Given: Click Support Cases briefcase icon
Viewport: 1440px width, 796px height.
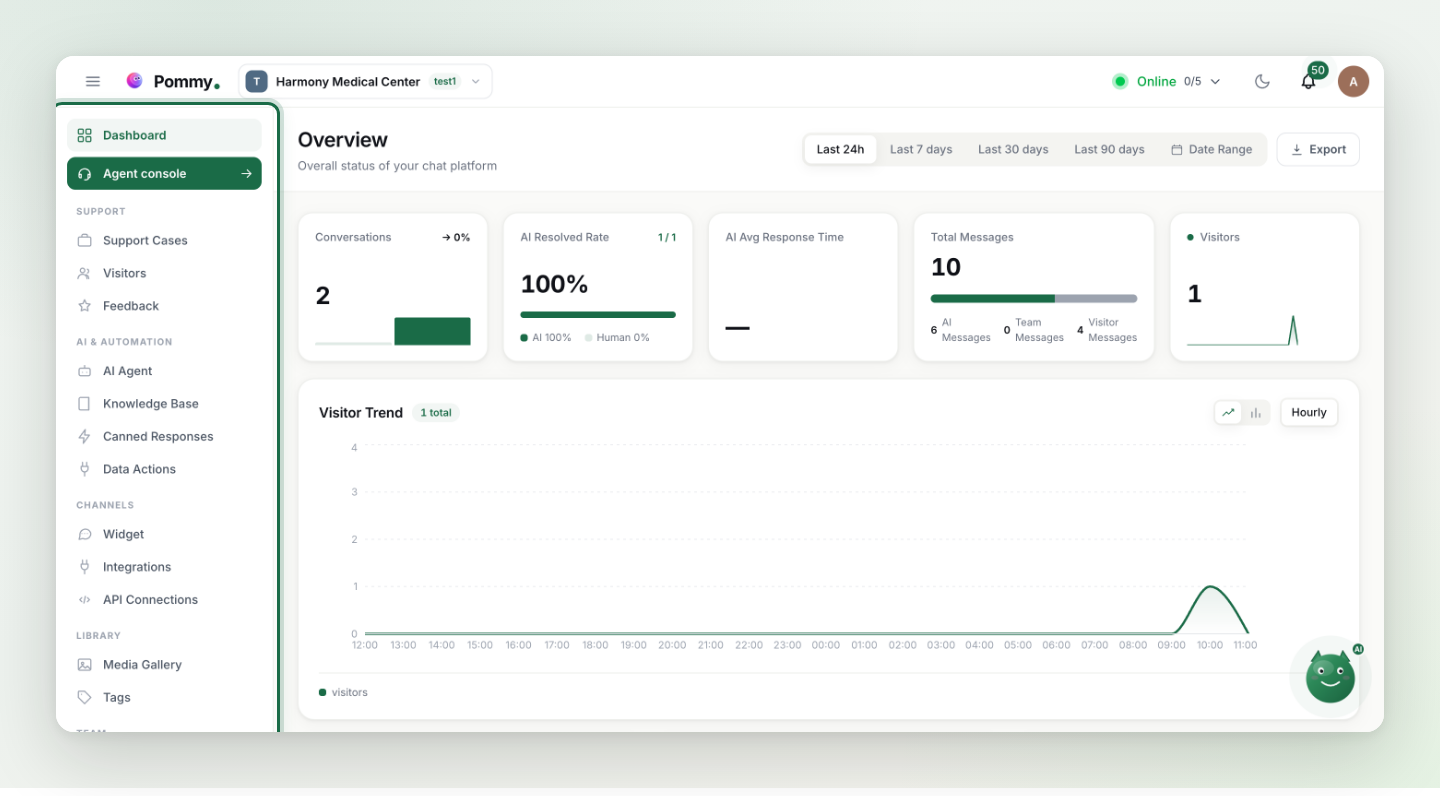Looking at the screenshot, I should pyautogui.click(x=84, y=241).
